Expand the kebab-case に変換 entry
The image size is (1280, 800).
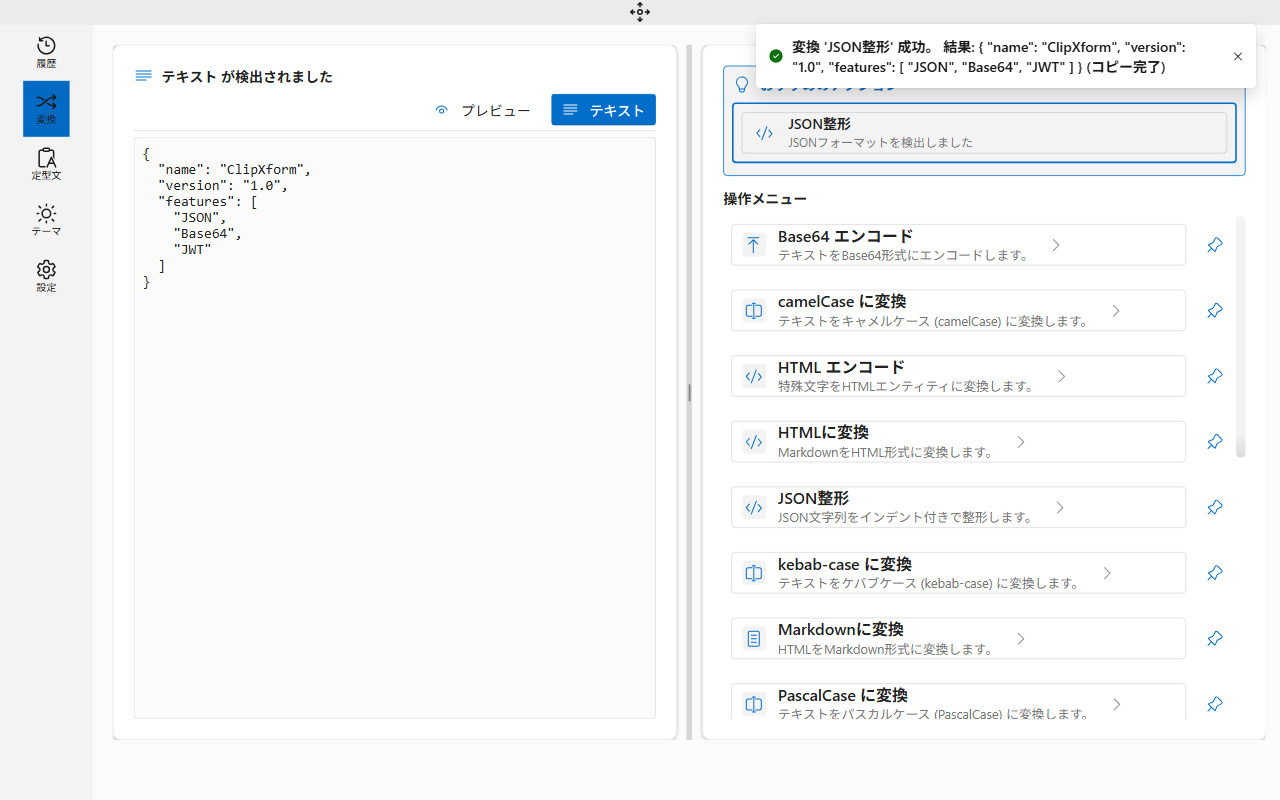[1106, 572]
